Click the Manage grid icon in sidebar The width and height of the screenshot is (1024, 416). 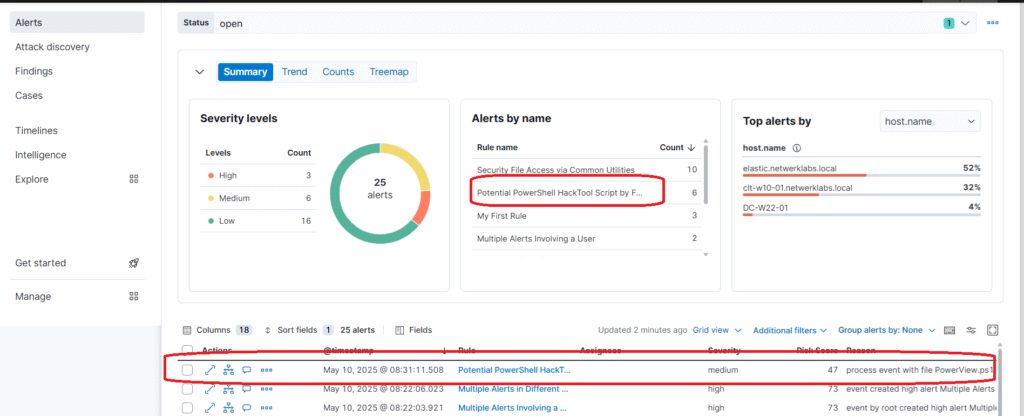[x=134, y=296]
